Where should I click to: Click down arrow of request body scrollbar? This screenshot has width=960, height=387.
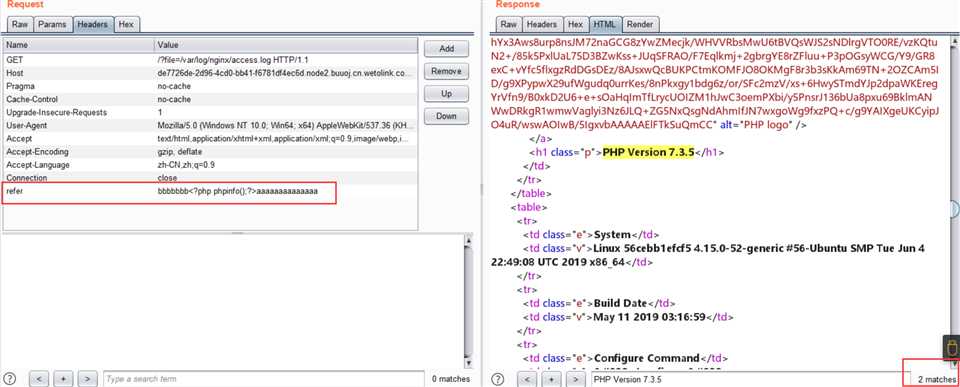pyautogui.click(x=469, y=364)
